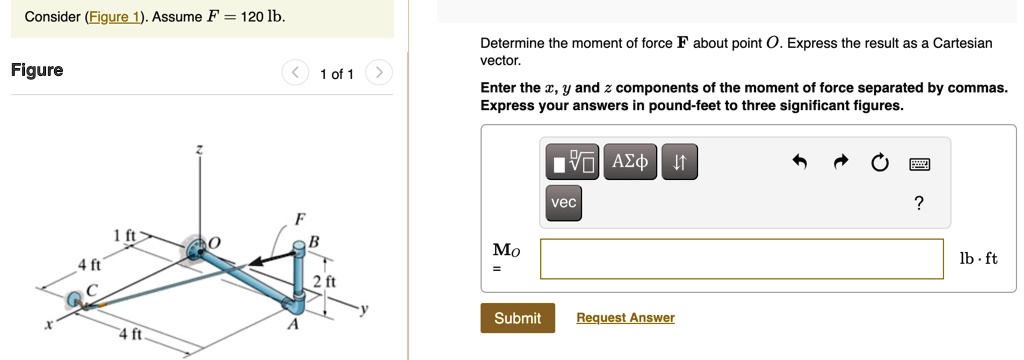Open the templates and square-root math palette
This screenshot has width=1024, height=360.
pos(573,161)
